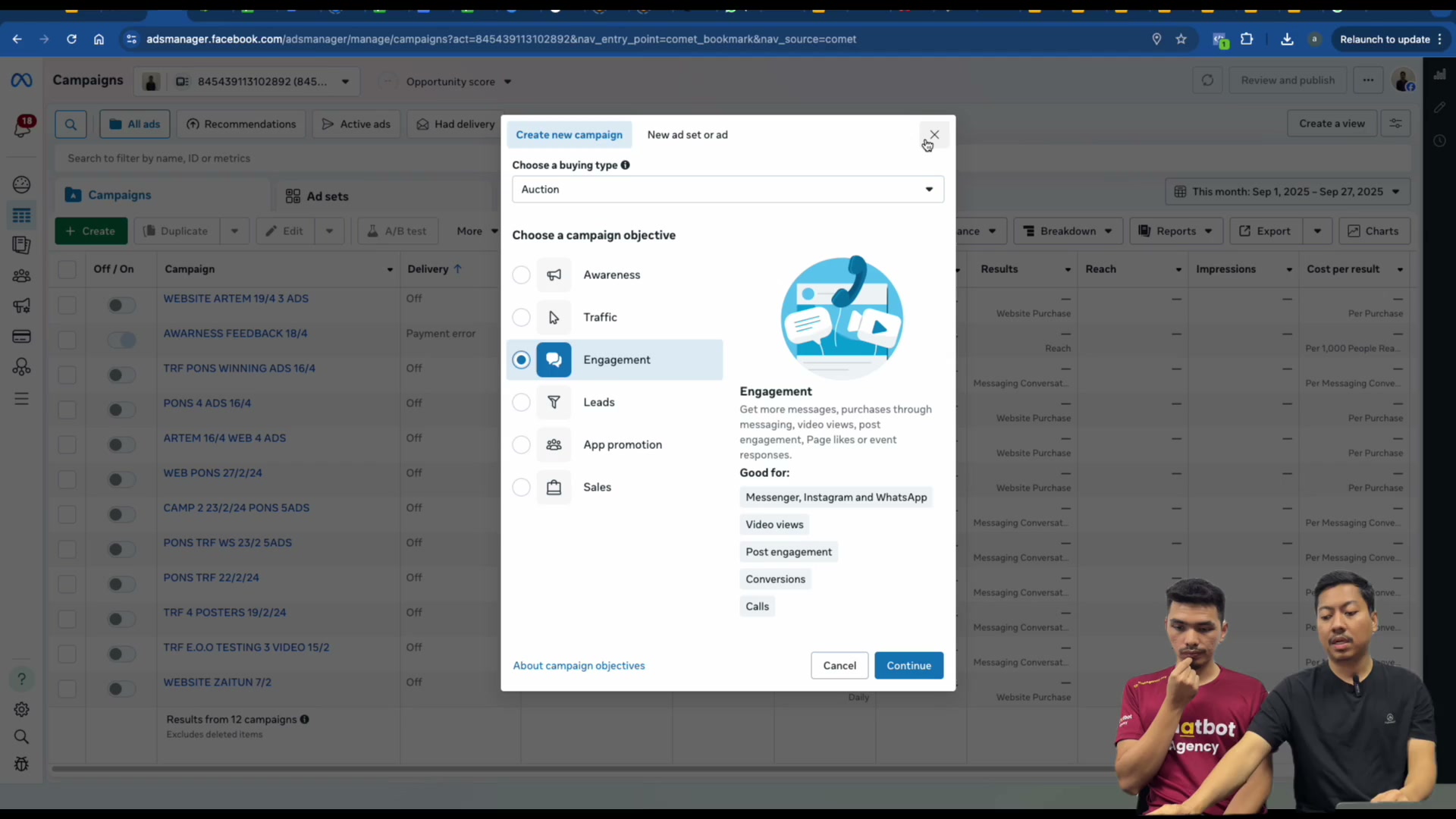The image size is (1456, 819).
Task: Click the browser address bar URL
Action: [x=501, y=39]
